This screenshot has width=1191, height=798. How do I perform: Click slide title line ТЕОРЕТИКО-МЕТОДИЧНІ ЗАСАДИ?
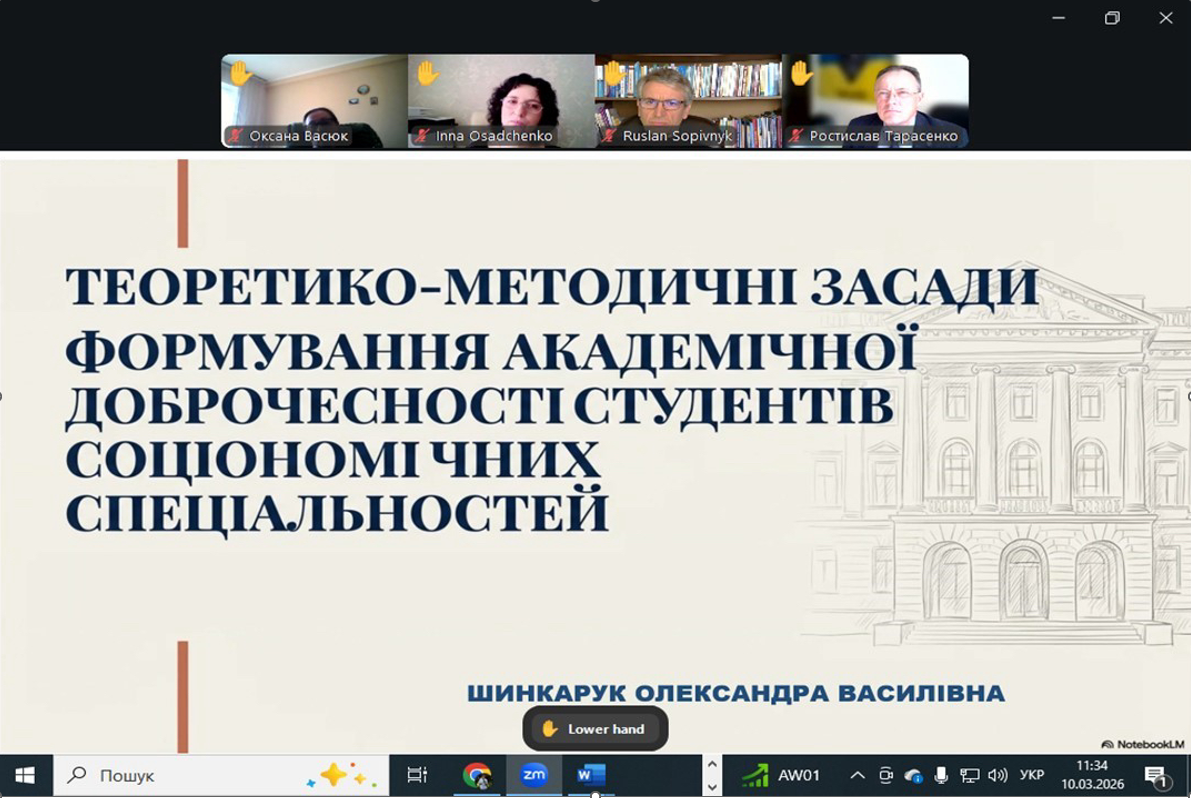click(552, 287)
